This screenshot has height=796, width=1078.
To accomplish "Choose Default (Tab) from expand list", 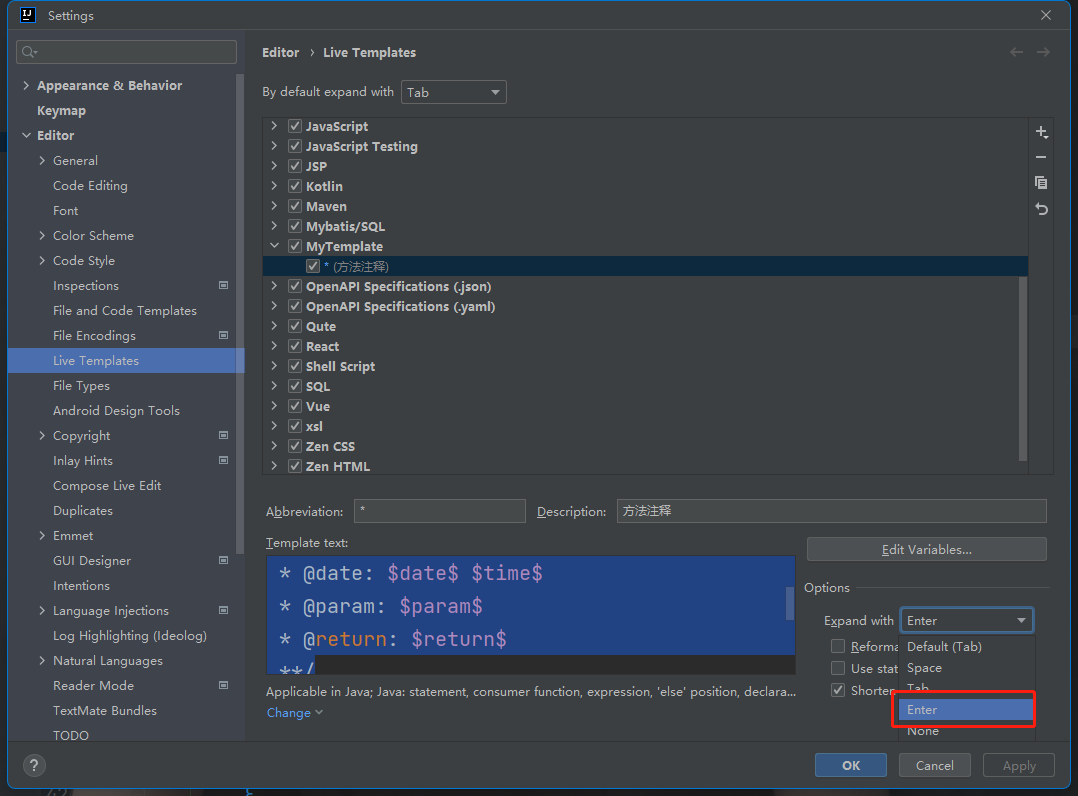I will tap(967, 646).
